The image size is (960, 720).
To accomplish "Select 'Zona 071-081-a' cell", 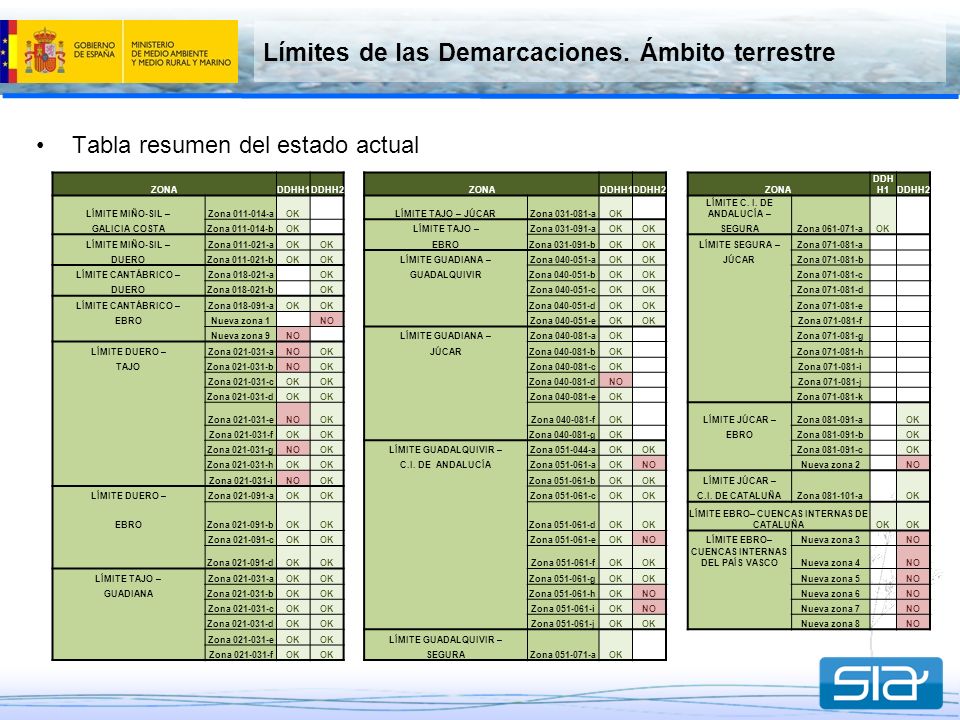I will [x=830, y=243].
